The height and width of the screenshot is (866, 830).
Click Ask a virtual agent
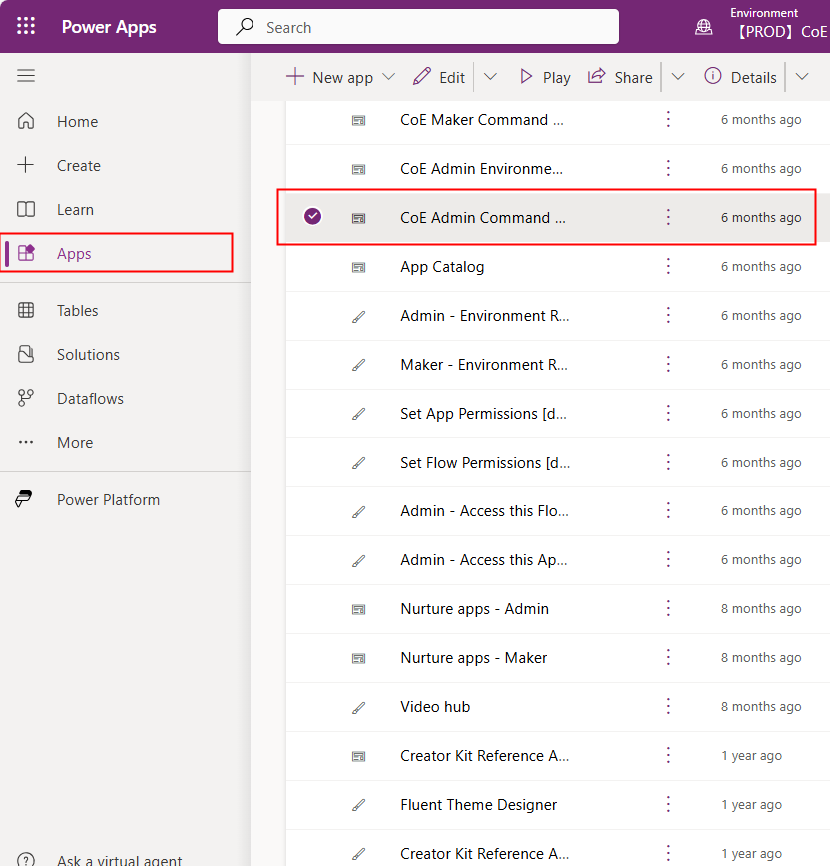(x=119, y=859)
